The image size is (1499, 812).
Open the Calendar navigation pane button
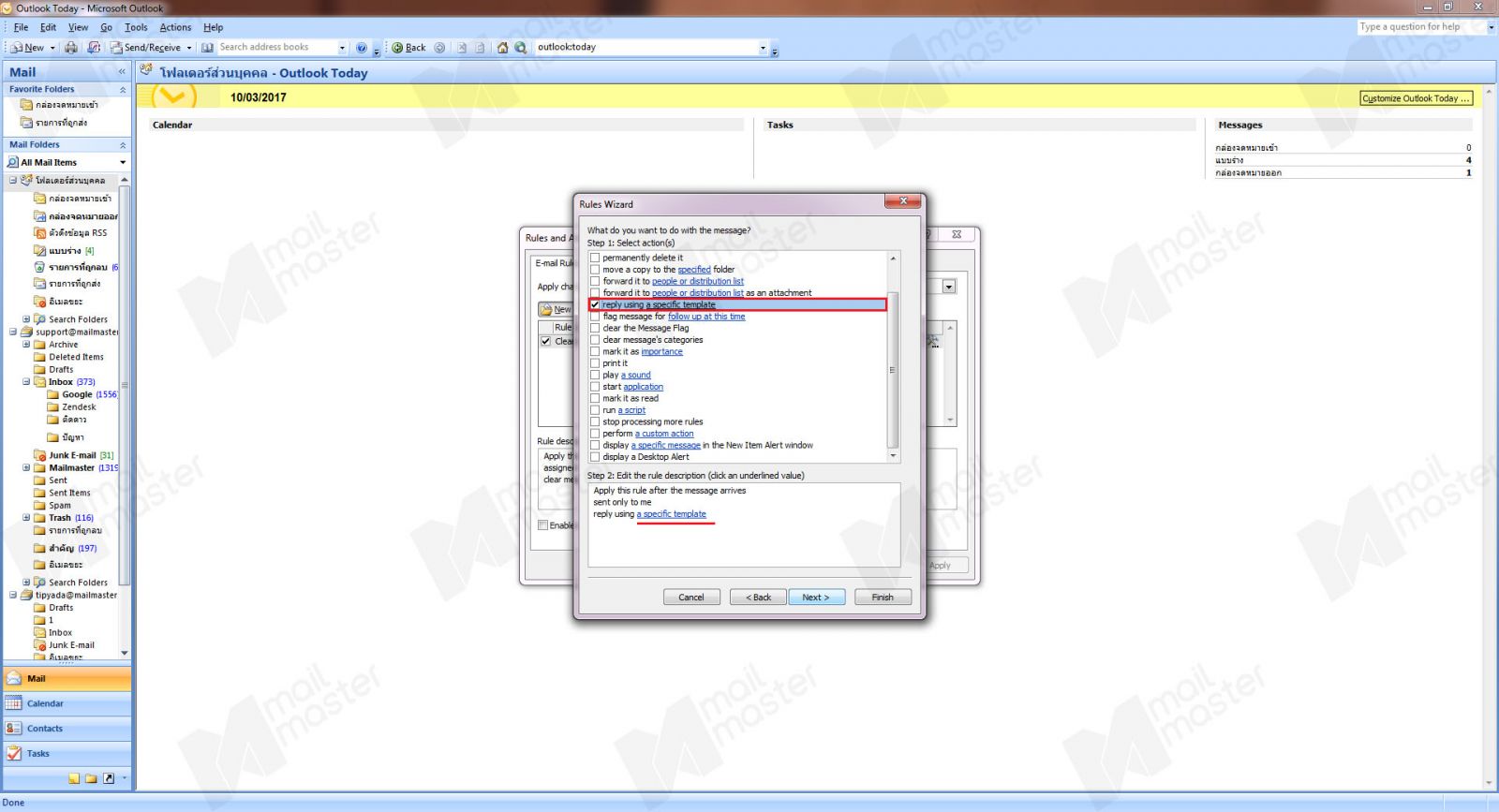(x=67, y=703)
